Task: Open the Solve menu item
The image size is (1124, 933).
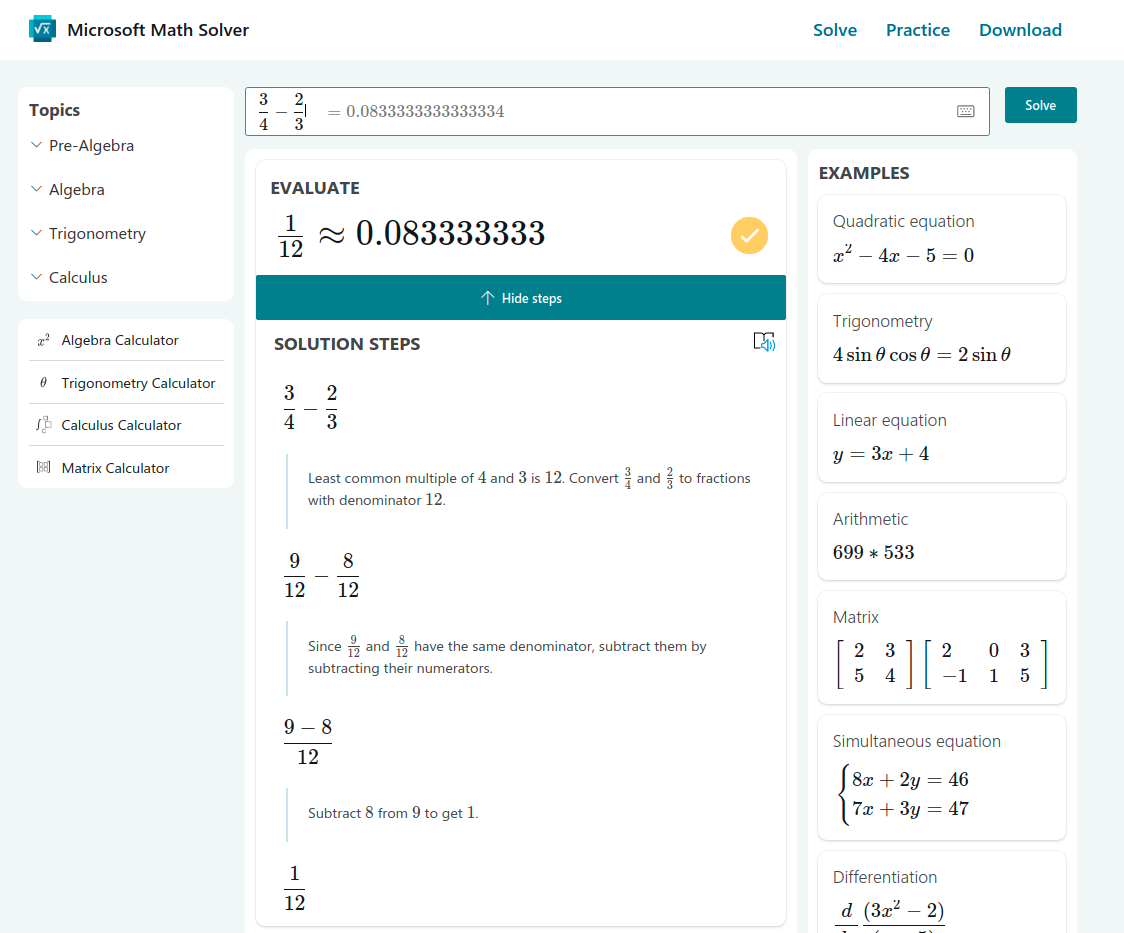Action: coord(835,30)
